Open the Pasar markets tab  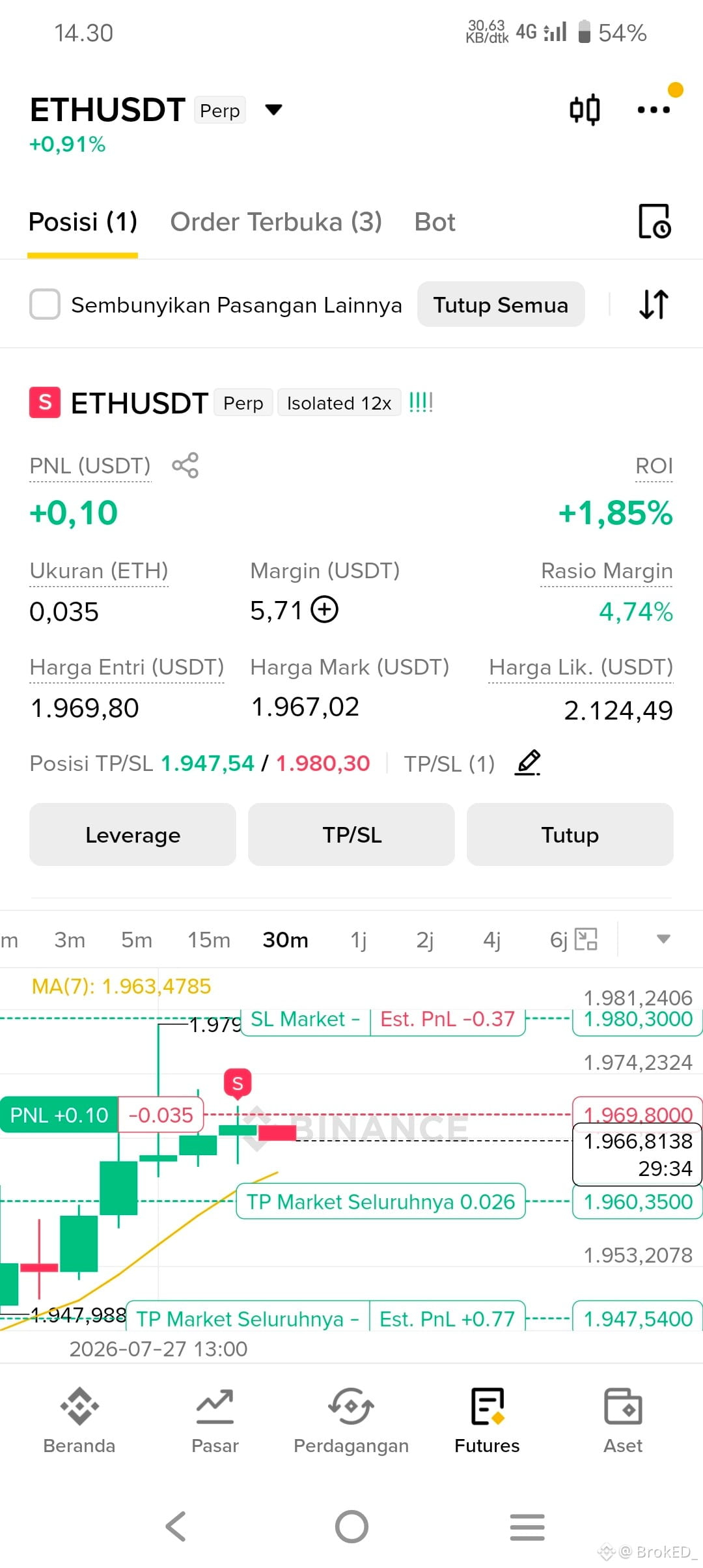pyautogui.click(x=215, y=1422)
